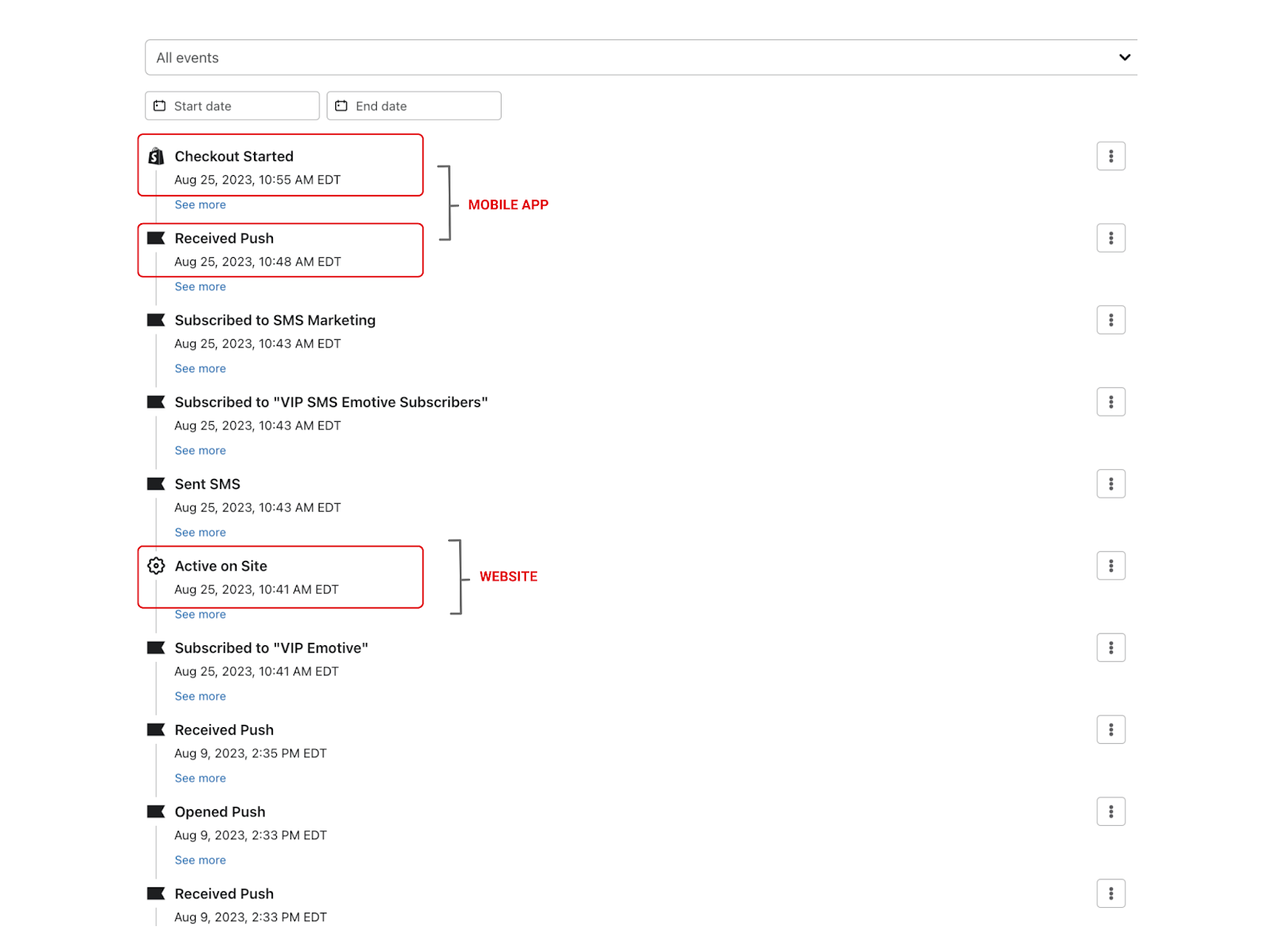
Task: Click the Sent SMS event title
Action: (x=207, y=484)
